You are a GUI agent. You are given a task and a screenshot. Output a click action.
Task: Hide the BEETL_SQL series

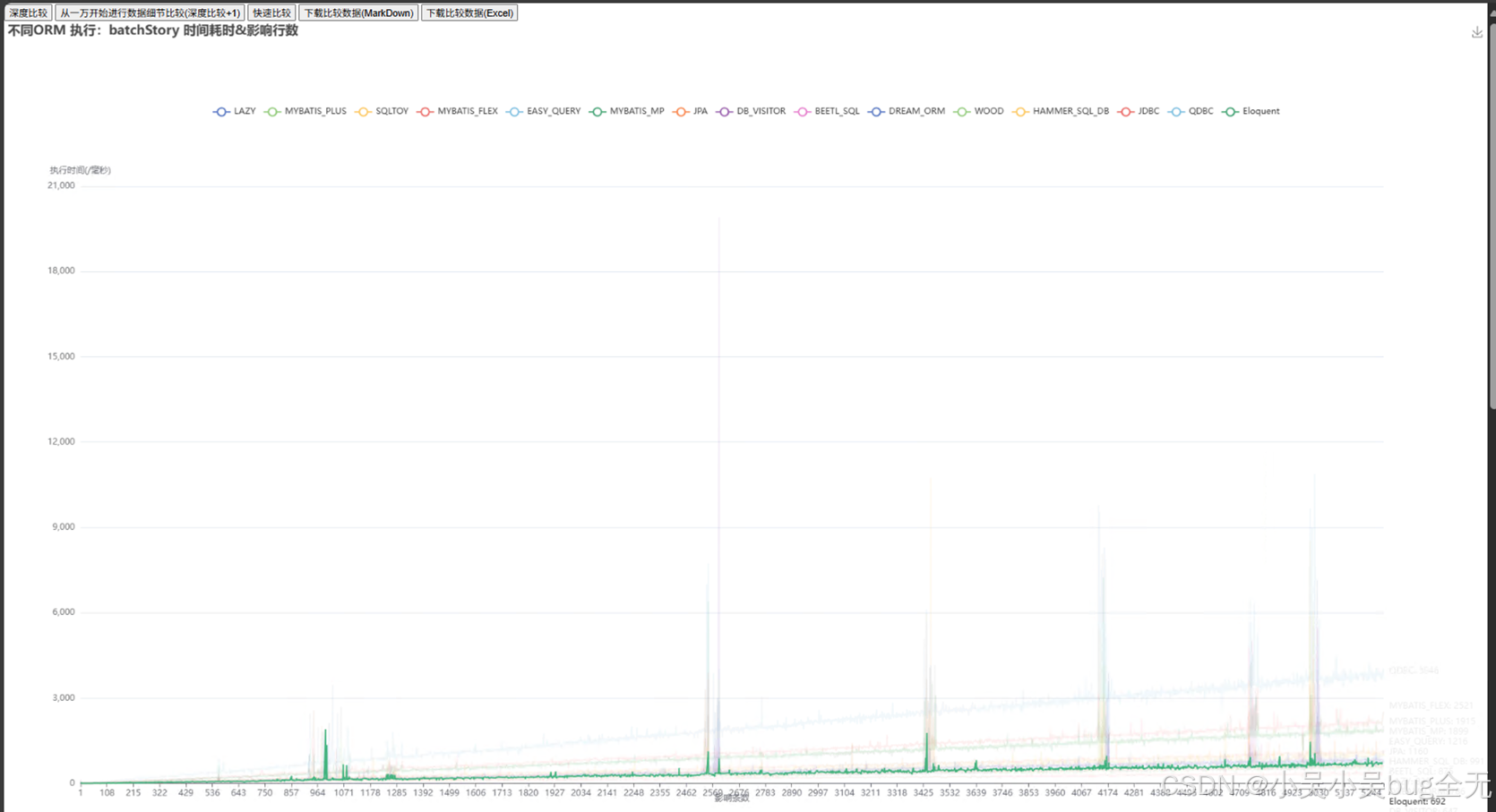pos(827,111)
